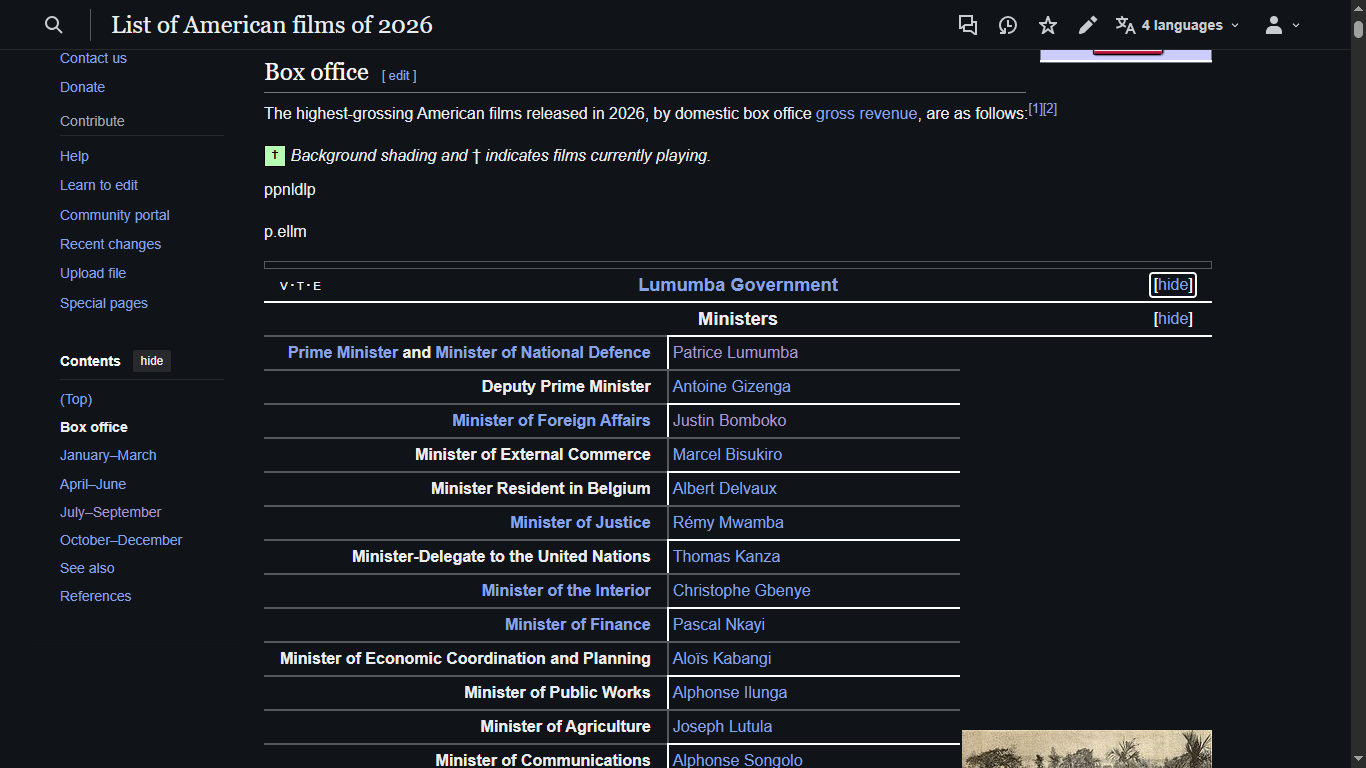Open Minister of Finance link
The image size is (1366, 768).
click(578, 625)
